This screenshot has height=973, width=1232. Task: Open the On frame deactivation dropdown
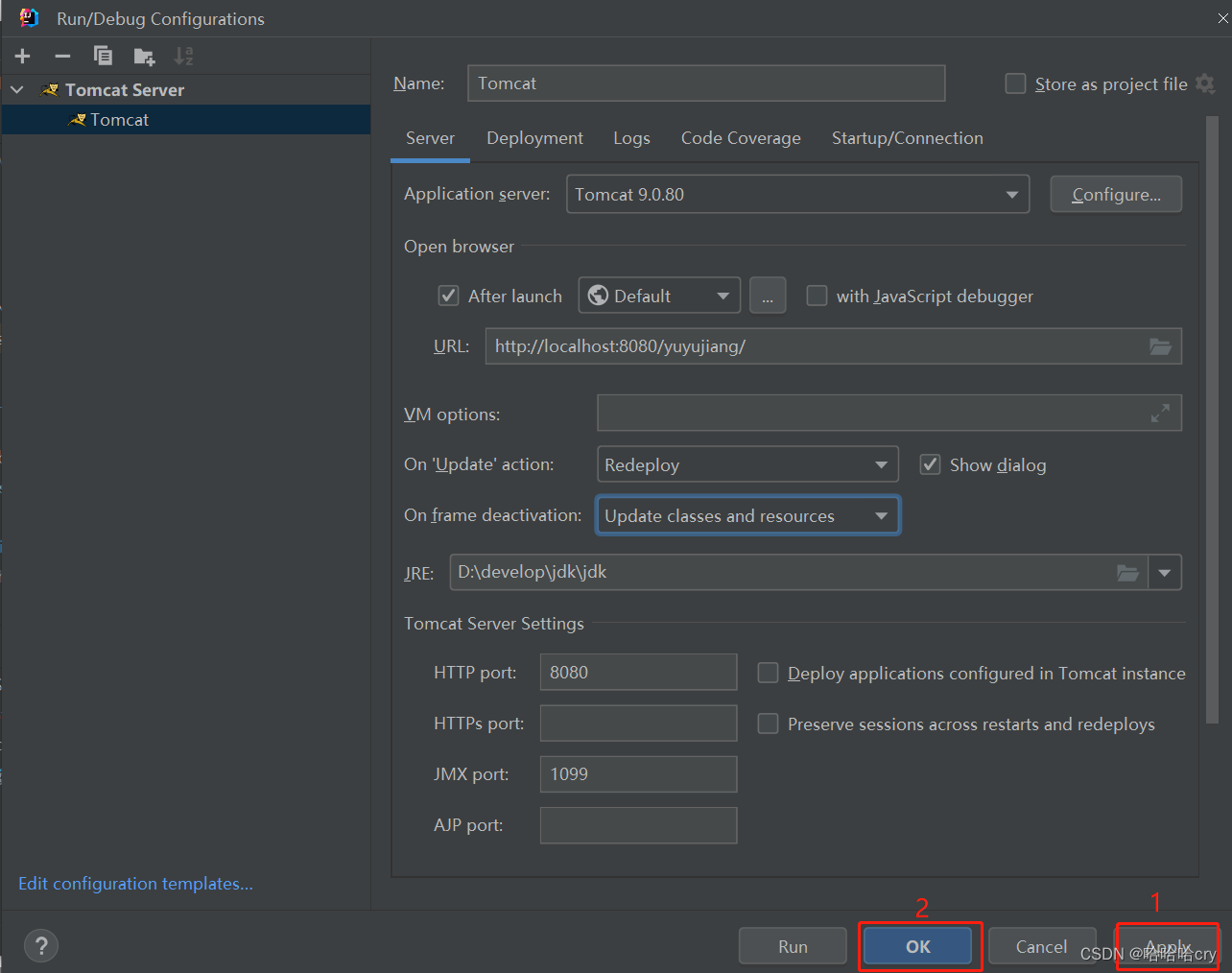747,515
